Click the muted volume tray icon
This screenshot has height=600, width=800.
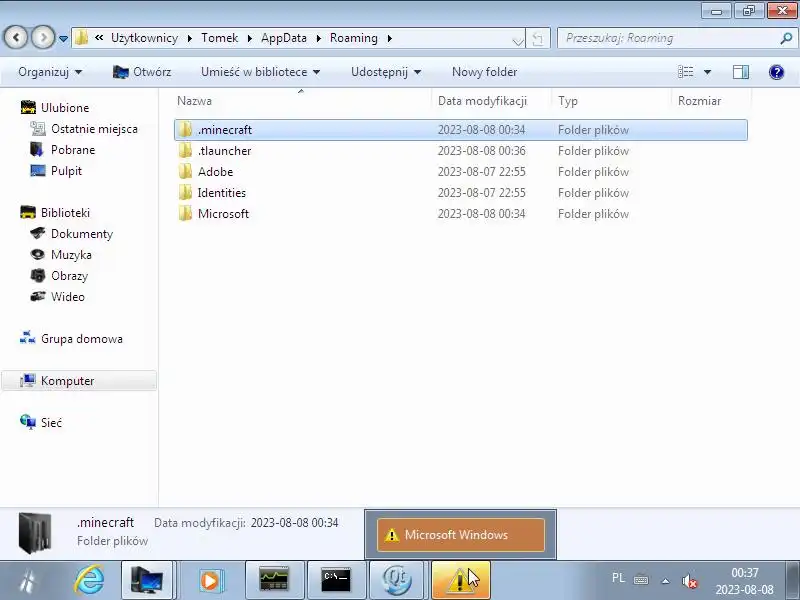tap(689, 581)
